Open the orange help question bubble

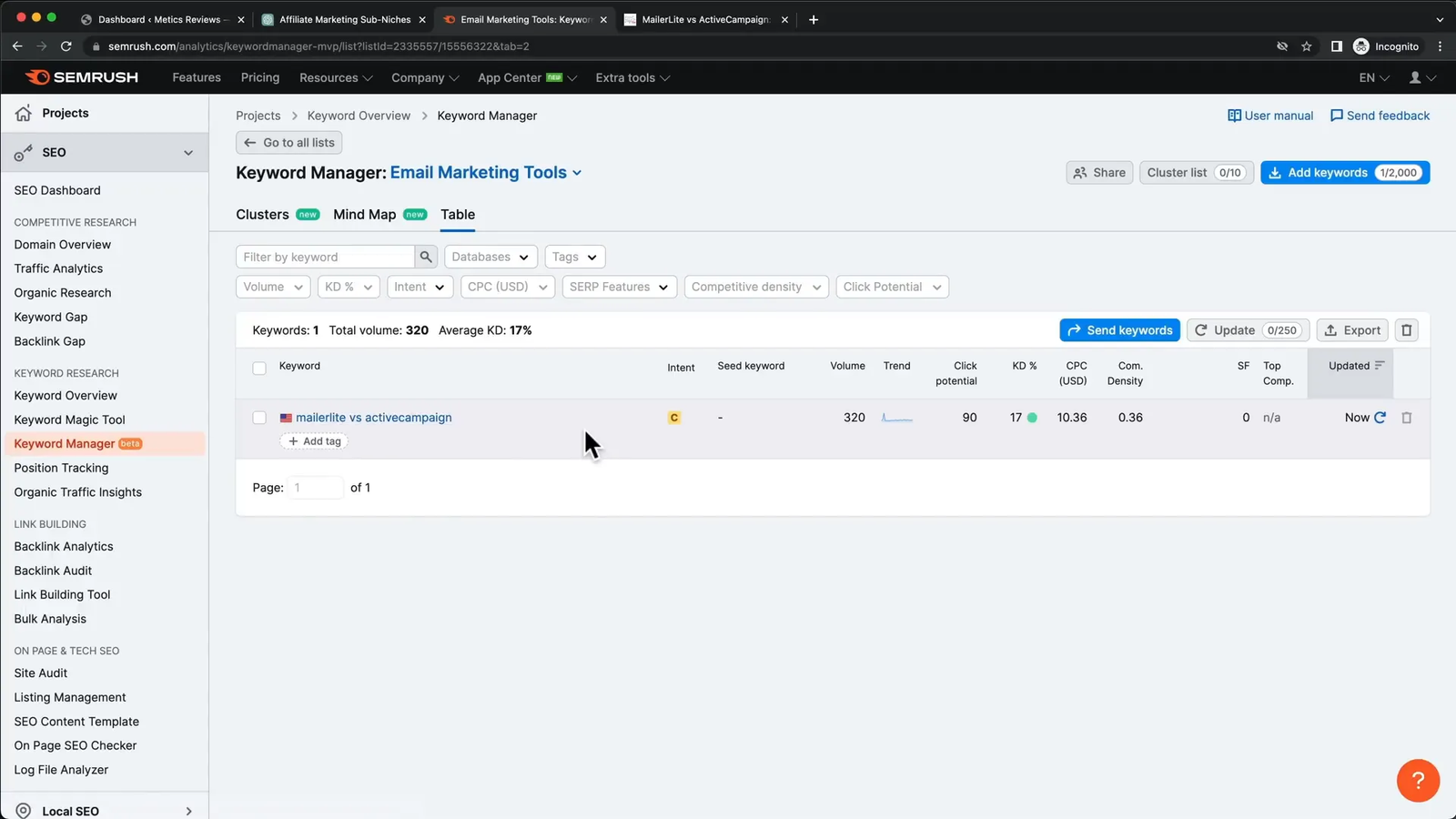pyautogui.click(x=1418, y=781)
